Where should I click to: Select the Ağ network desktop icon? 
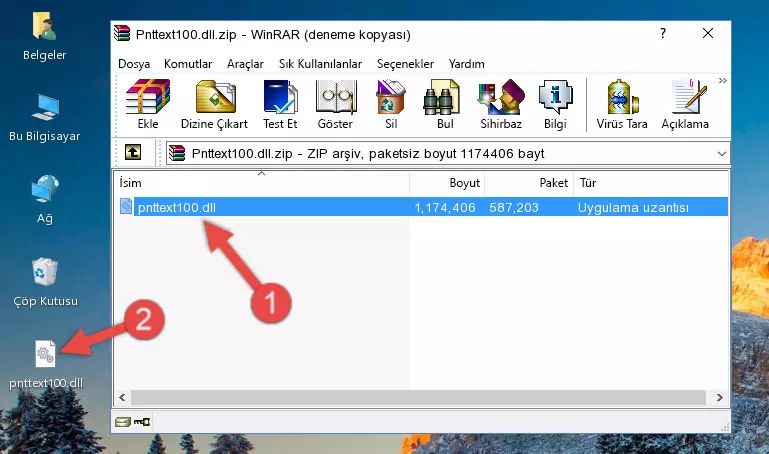[45, 200]
